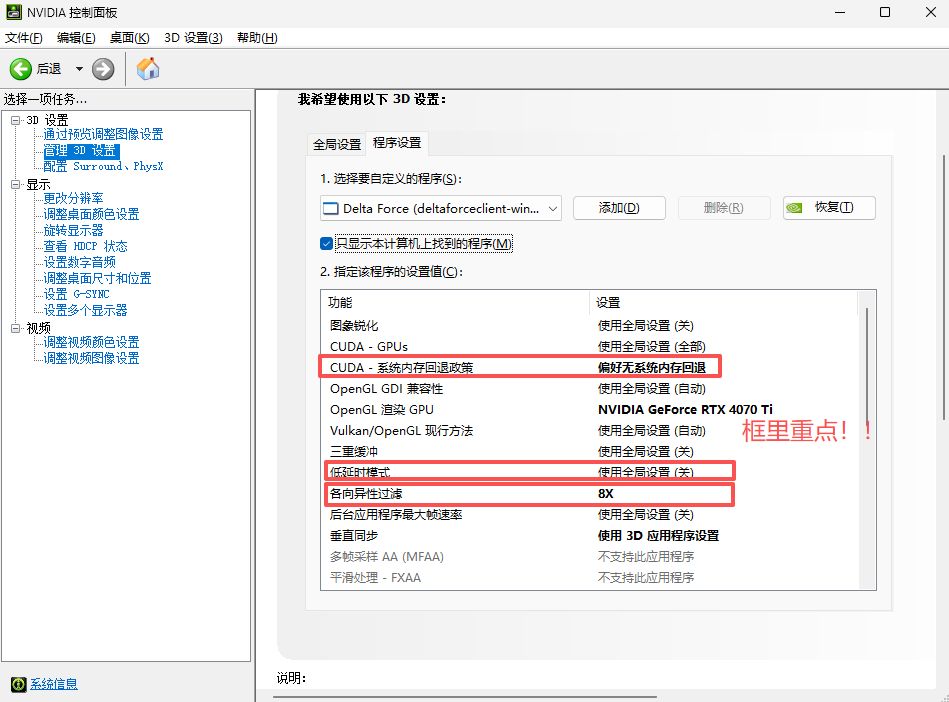Click the 图象锐化 setting row
Viewport: 949px width, 702px height.
590,326
